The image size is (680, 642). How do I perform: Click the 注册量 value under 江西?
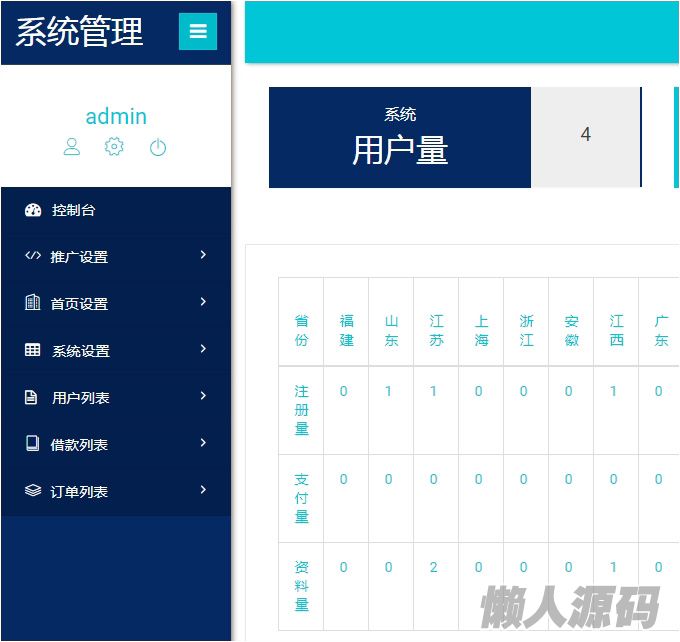[x=614, y=391]
